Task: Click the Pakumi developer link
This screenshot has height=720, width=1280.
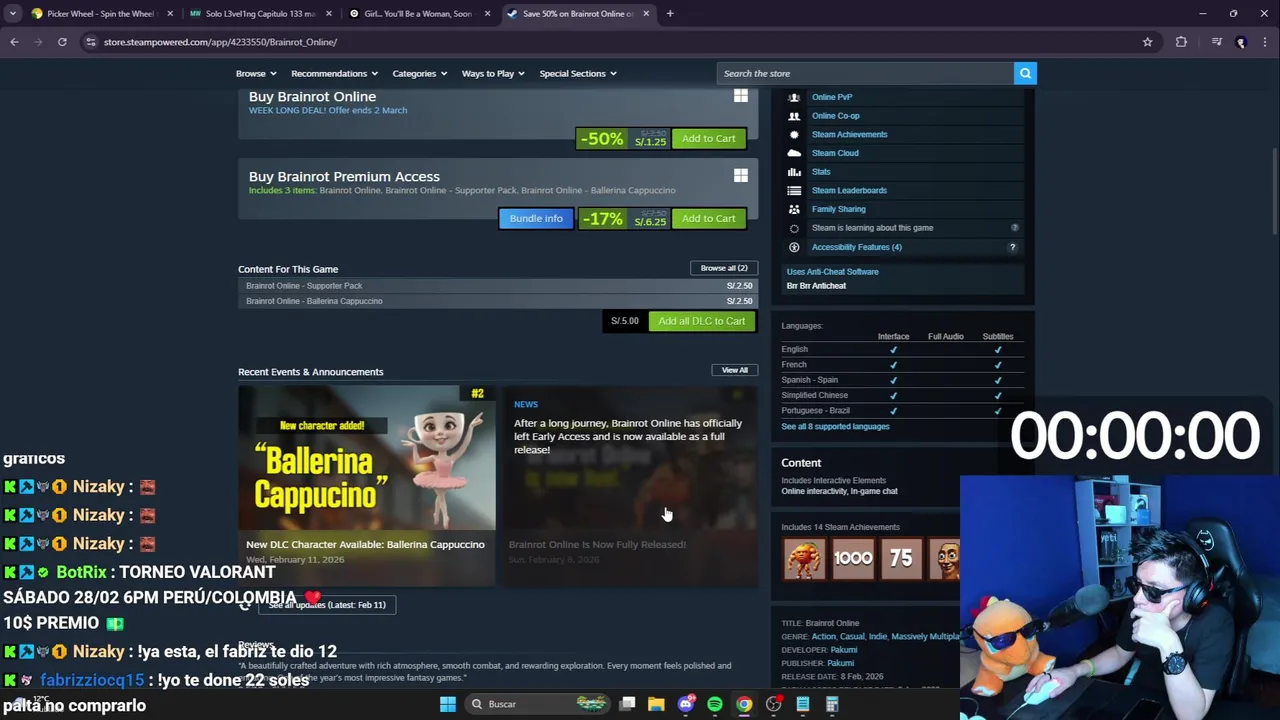Action: [x=843, y=650]
